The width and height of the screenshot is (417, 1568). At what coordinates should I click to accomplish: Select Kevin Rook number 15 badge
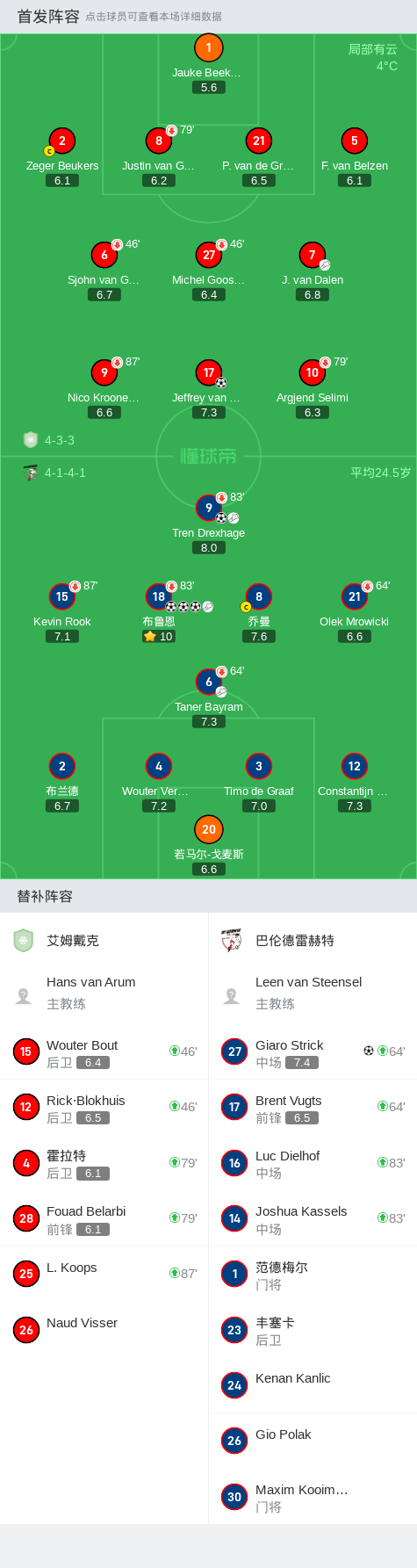pos(61,596)
